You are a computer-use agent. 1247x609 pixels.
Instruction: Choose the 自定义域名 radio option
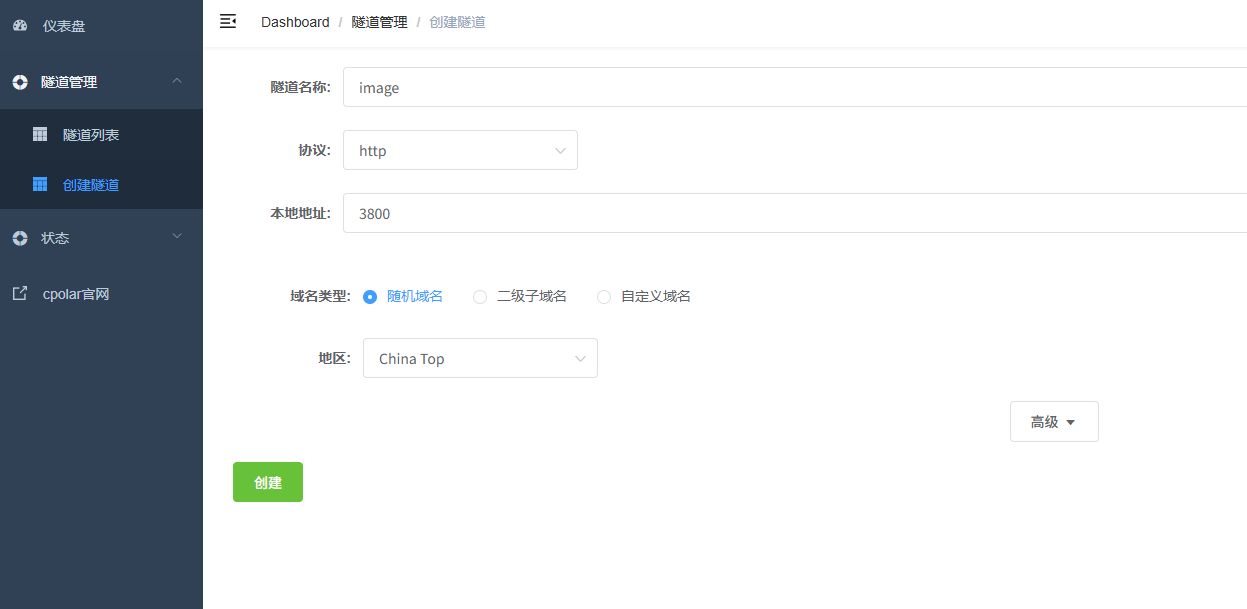point(604,296)
